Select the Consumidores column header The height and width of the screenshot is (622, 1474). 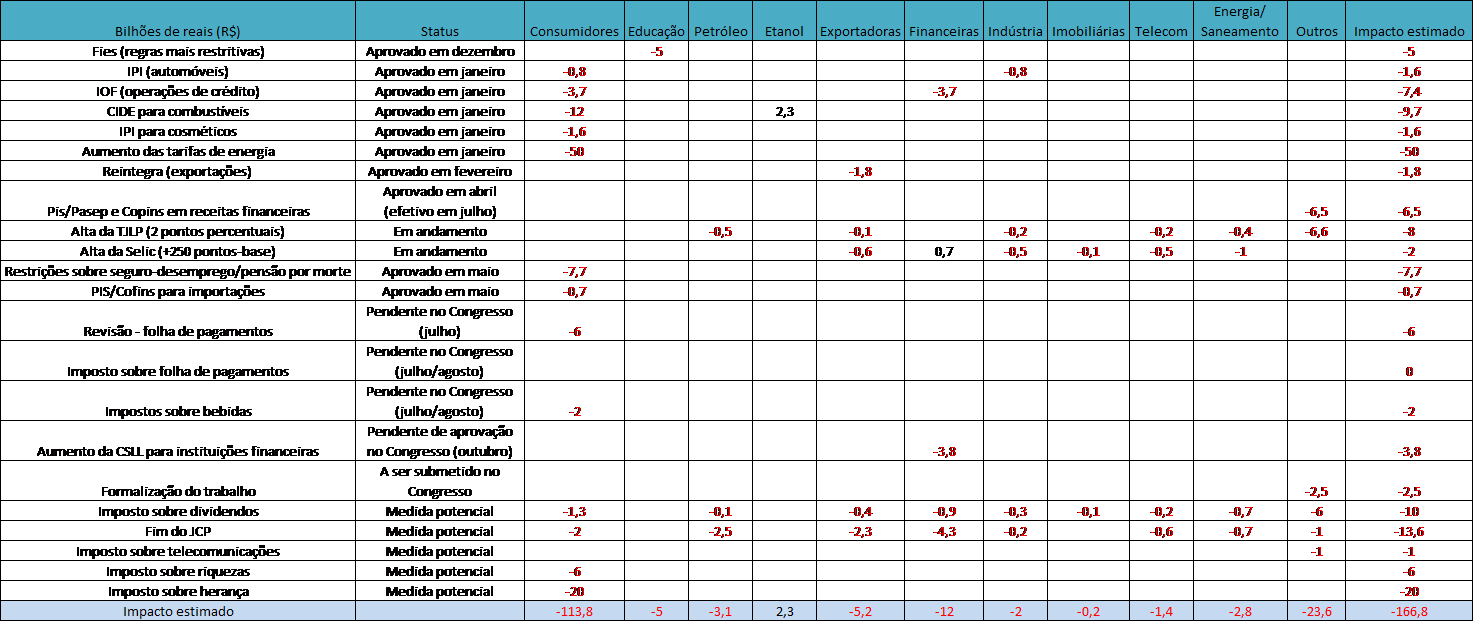574,31
